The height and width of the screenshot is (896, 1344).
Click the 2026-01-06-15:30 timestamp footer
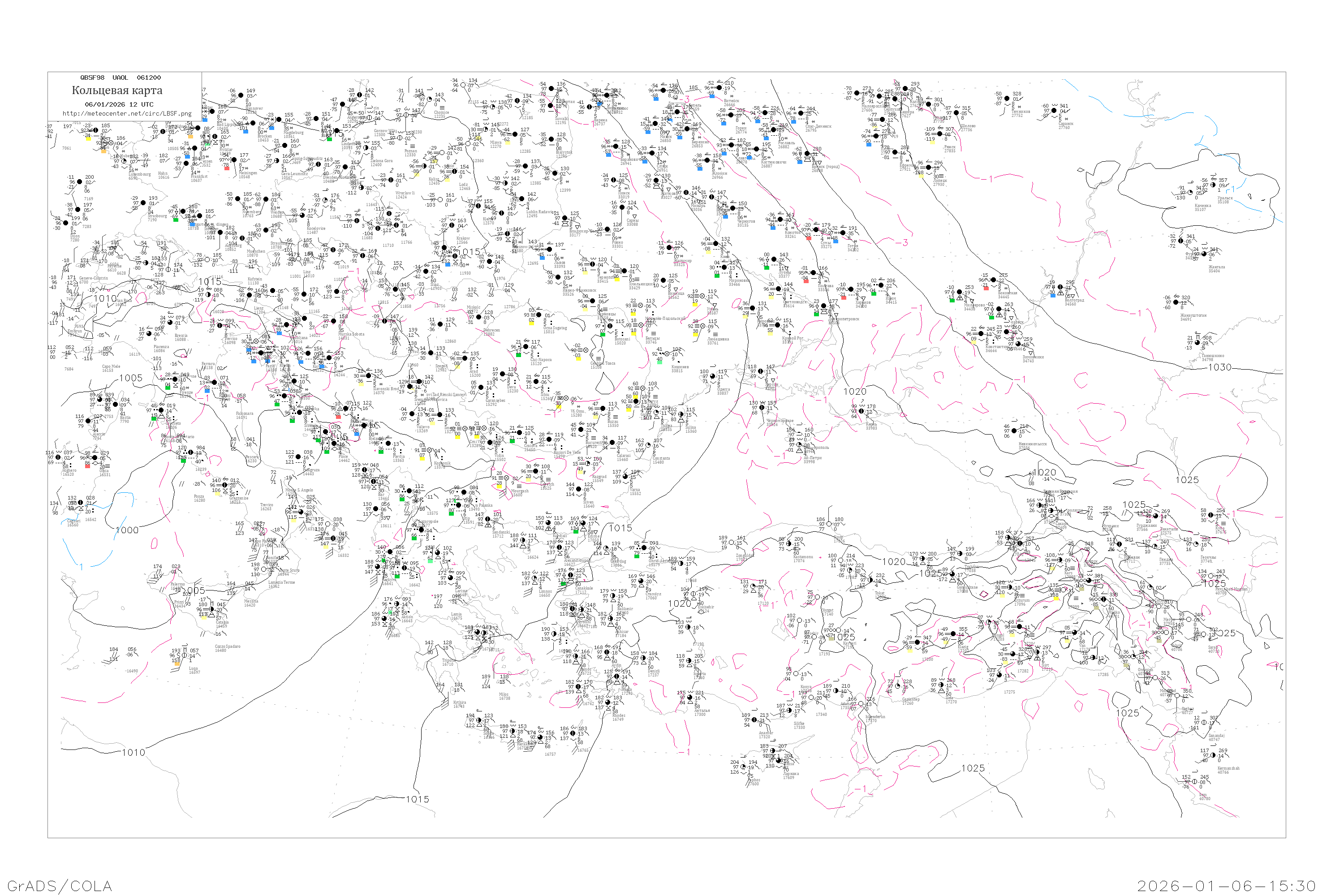[x=1226, y=886]
